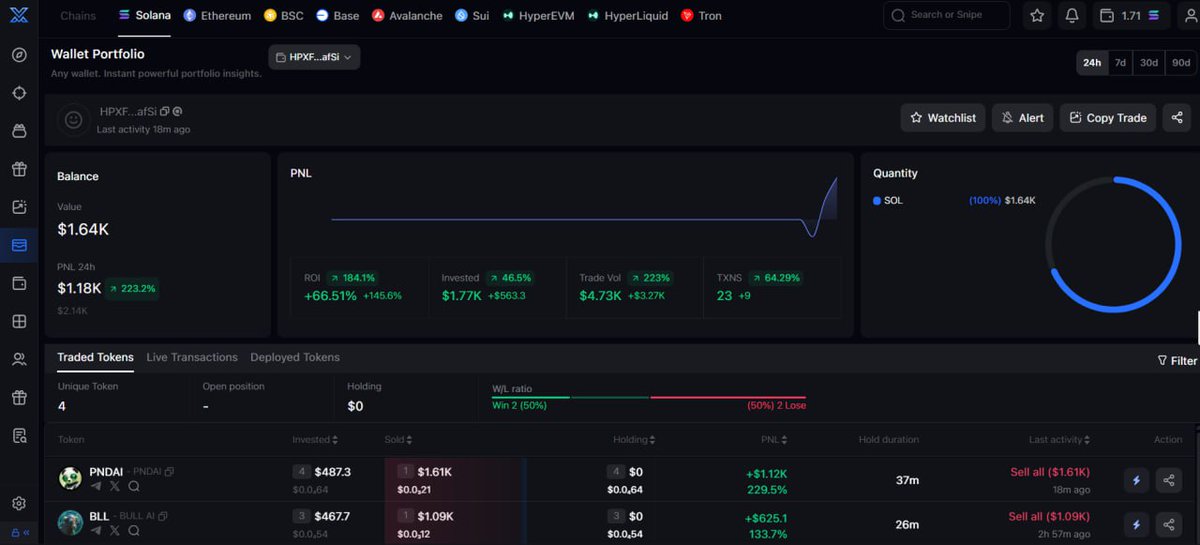Sort table by Last activity column

click(x=1059, y=440)
